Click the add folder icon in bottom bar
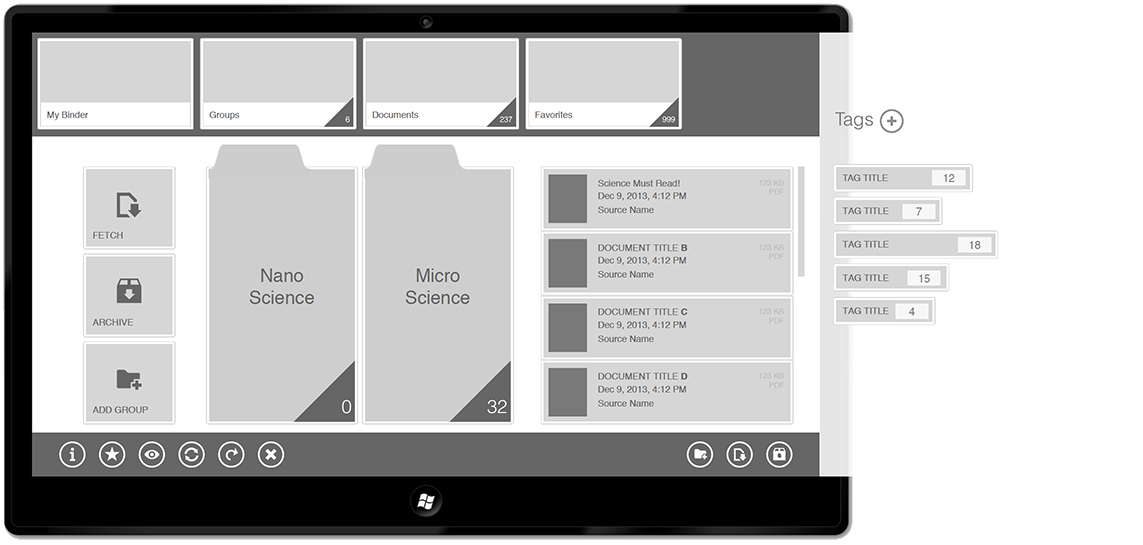Viewport: 1143px width, 545px height. (700, 455)
